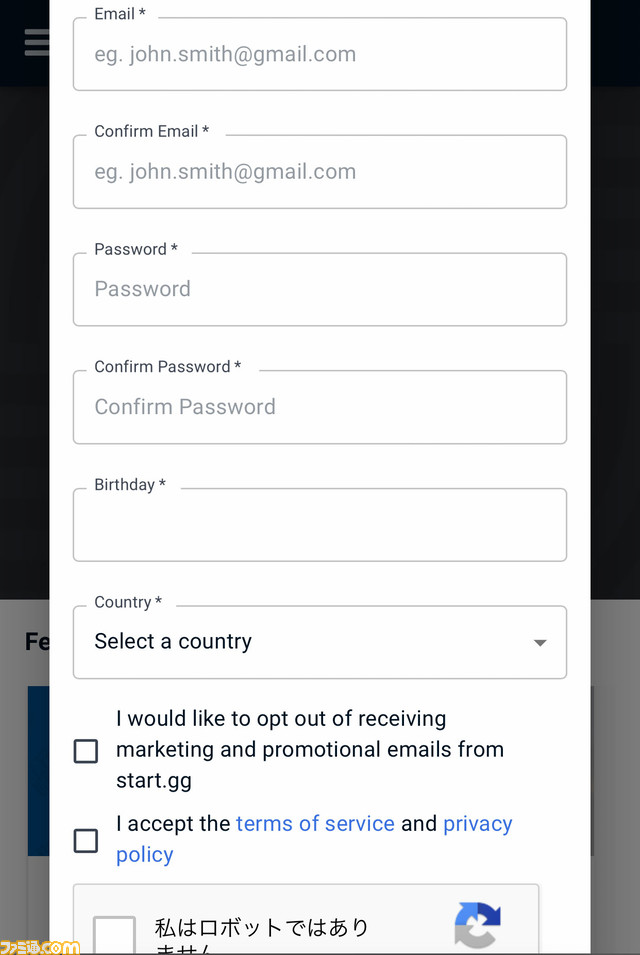The image size is (640, 955).
Task: Check the reCAPTCHA not-a-robot box
Action: coord(114,936)
